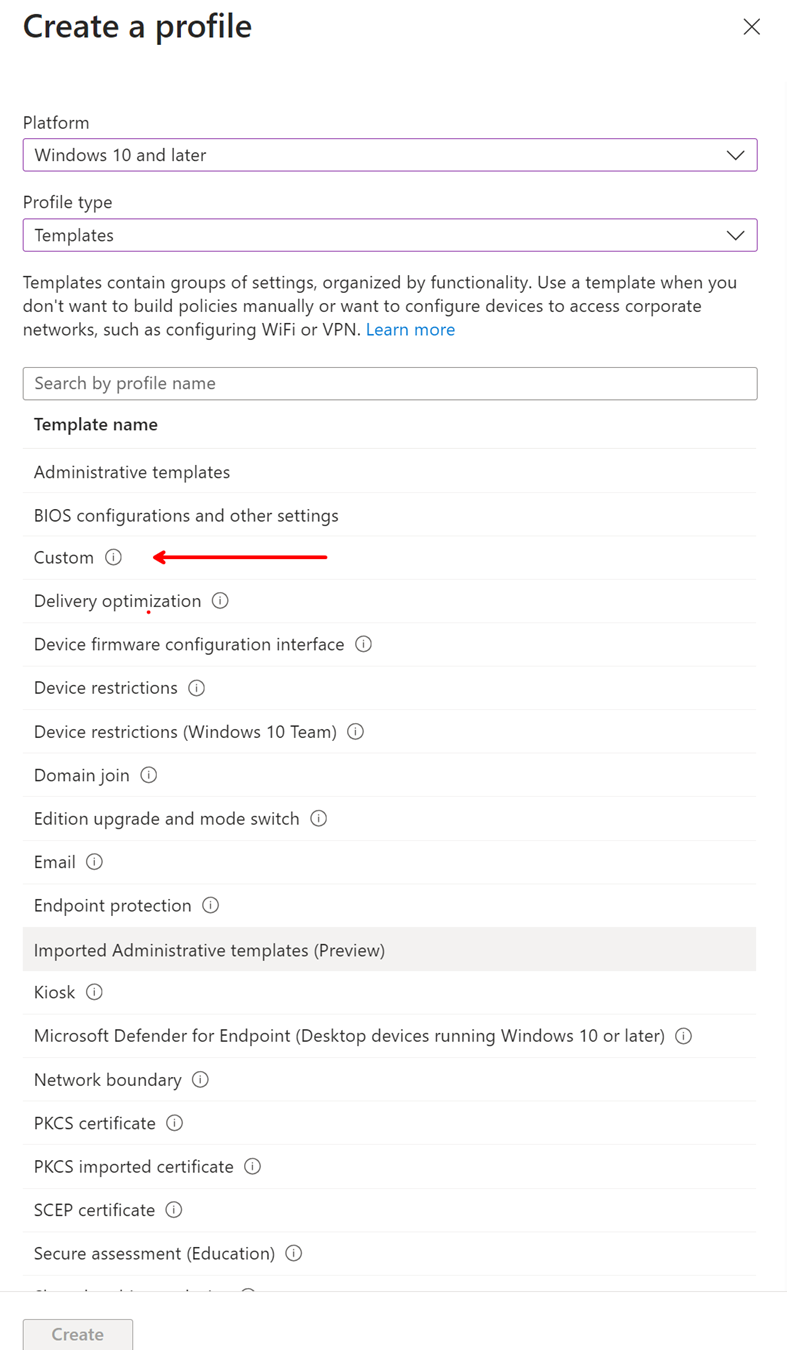
Task: Click info icon beside Custom template
Action: [114, 557]
